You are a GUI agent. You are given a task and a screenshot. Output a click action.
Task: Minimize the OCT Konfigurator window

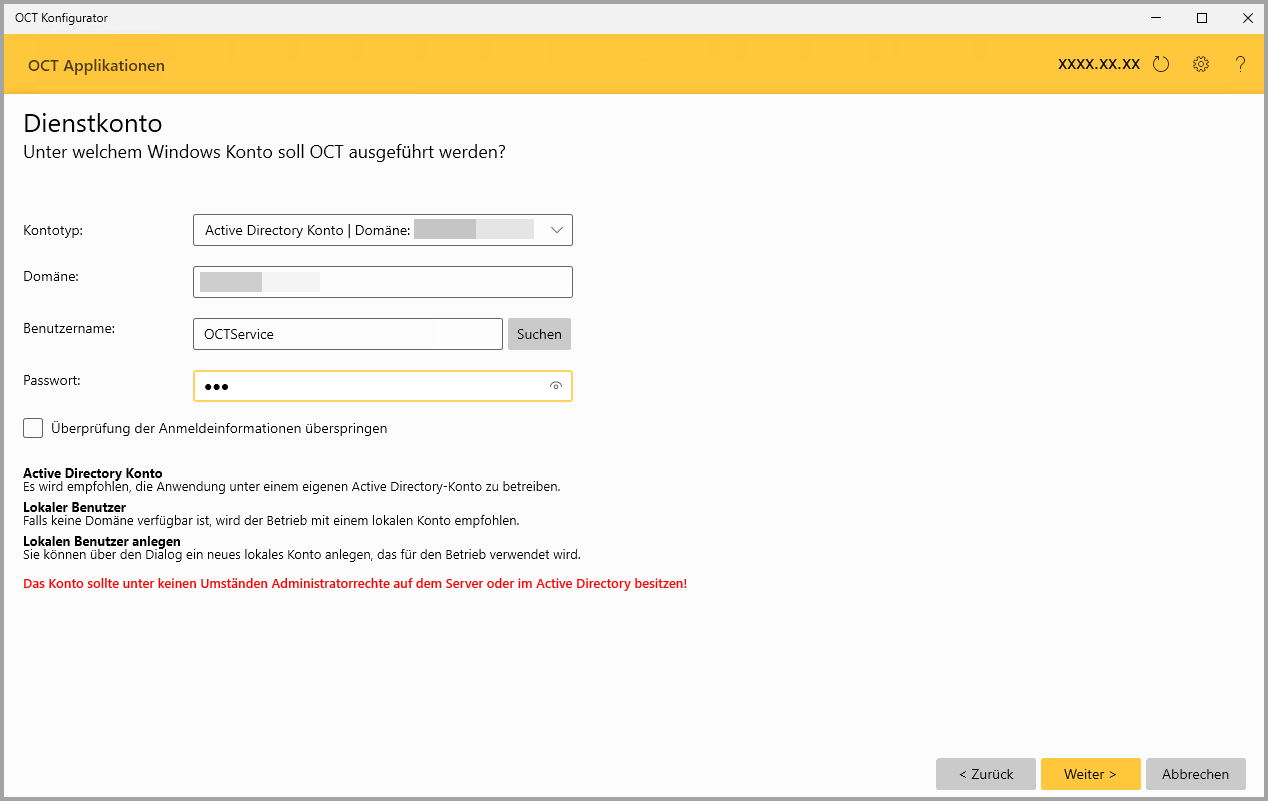pos(1156,17)
